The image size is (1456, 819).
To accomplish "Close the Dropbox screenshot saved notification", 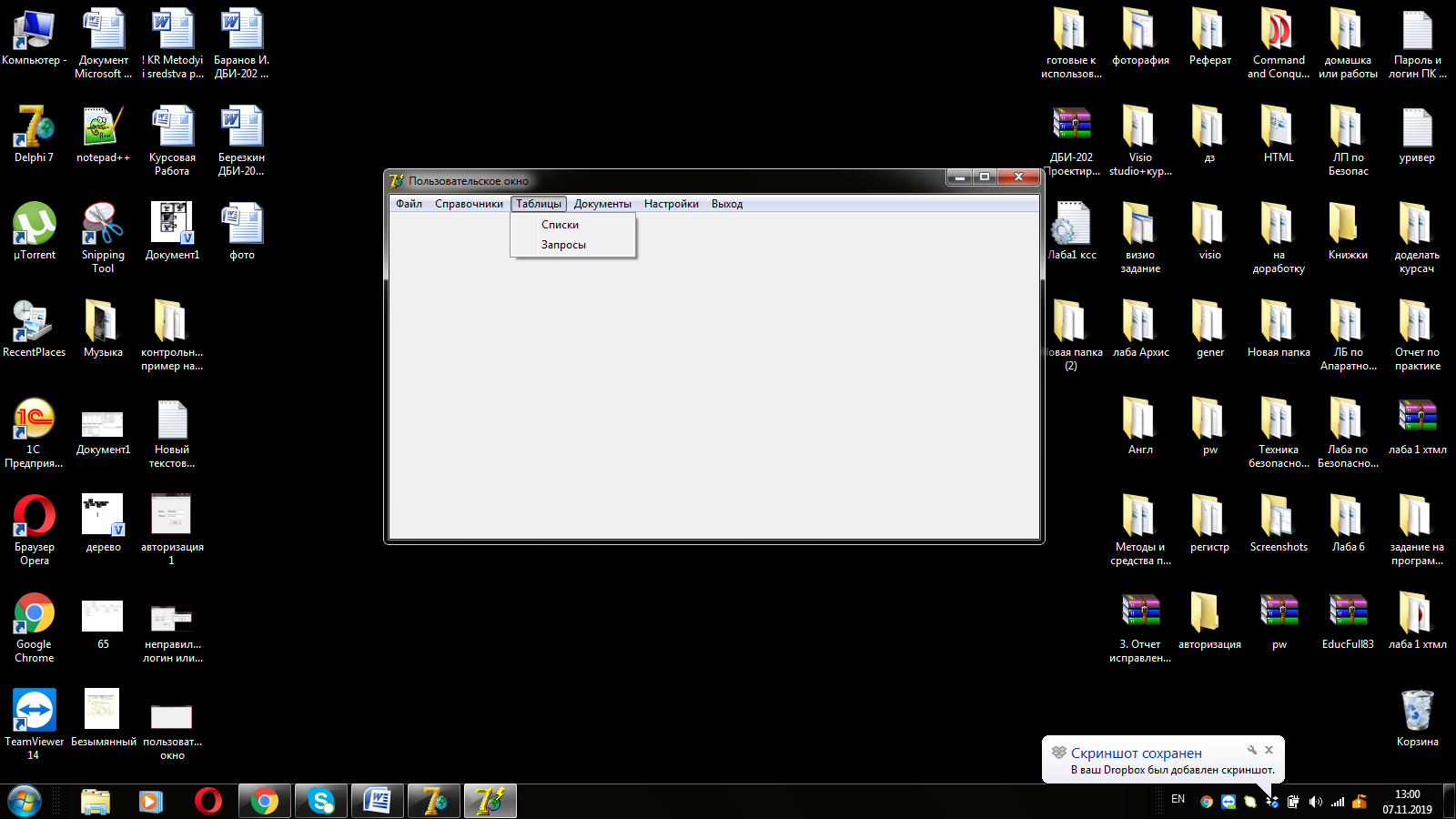I will (x=1269, y=750).
